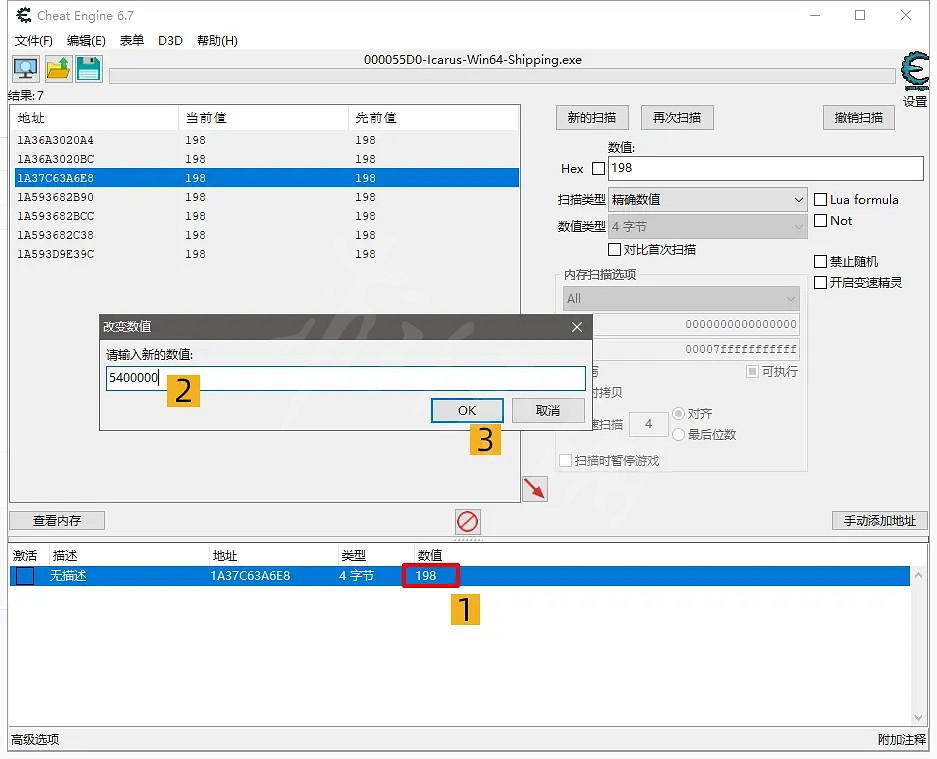Check the Not option
The height and width of the screenshot is (759, 937).
pos(821,221)
